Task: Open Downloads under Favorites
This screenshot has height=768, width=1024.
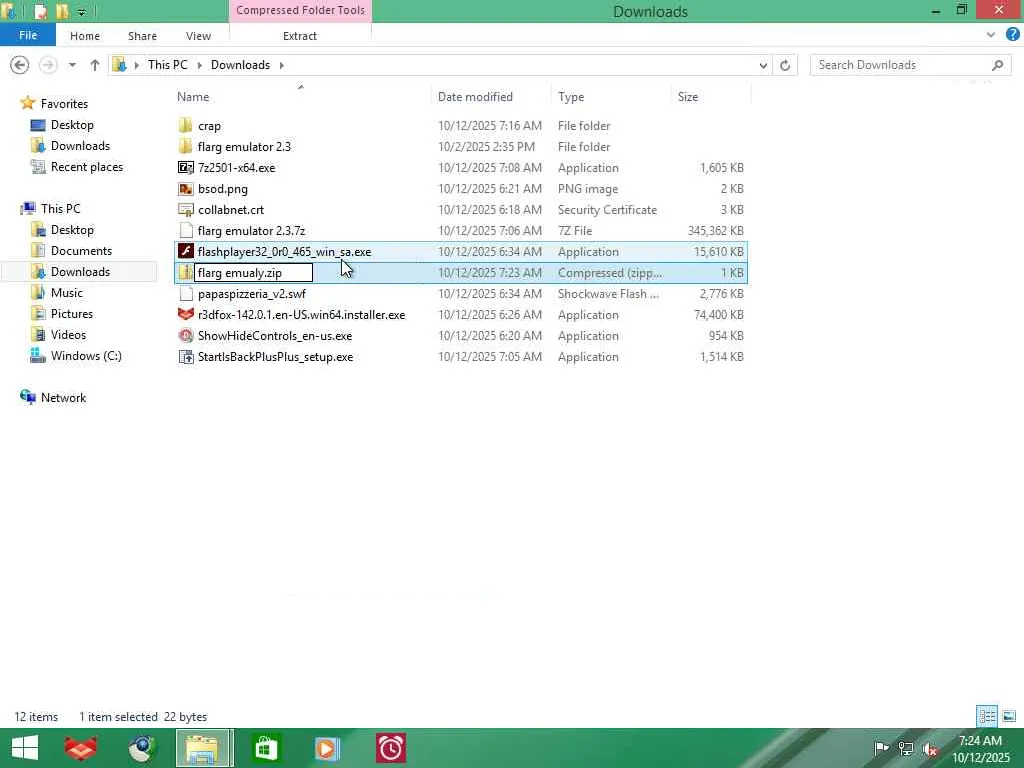Action: 80,146
